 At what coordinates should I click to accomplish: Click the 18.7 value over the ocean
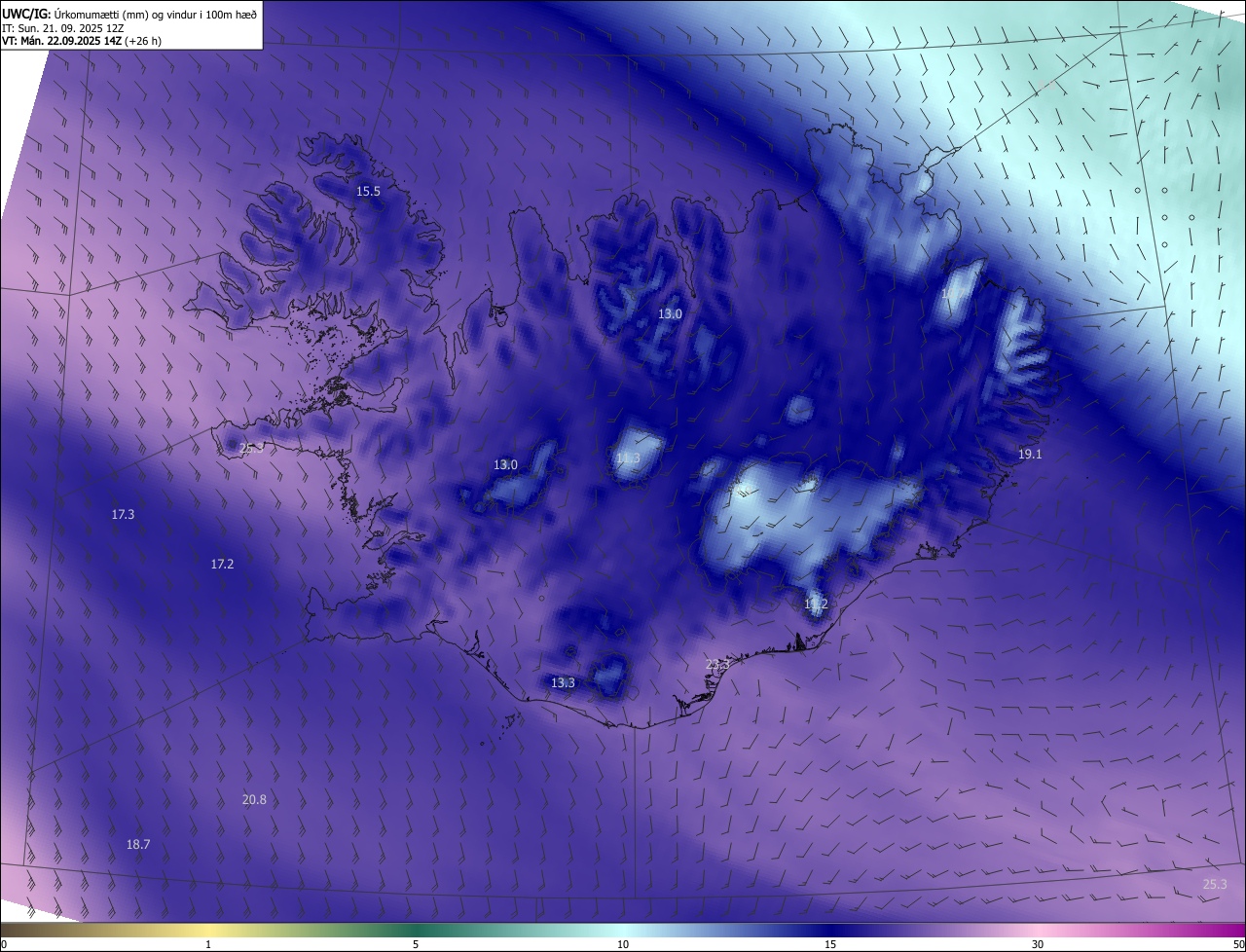pyautogui.click(x=138, y=845)
